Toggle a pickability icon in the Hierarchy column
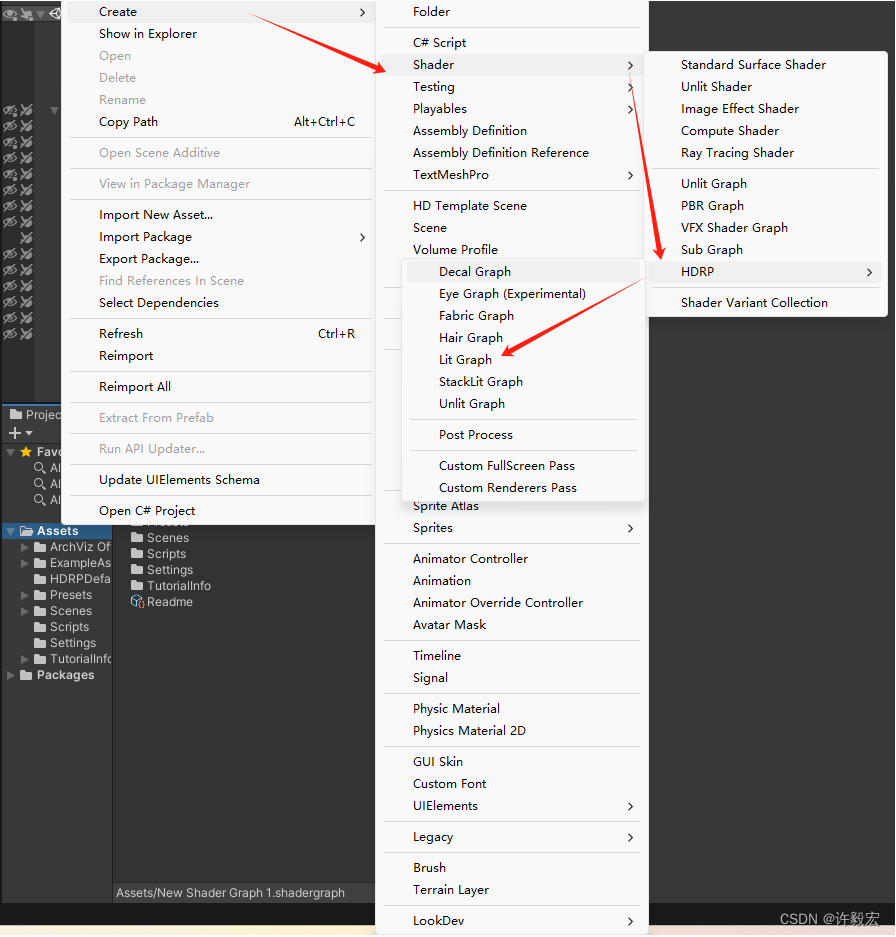The height and width of the screenshot is (937, 896). pos(26,110)
